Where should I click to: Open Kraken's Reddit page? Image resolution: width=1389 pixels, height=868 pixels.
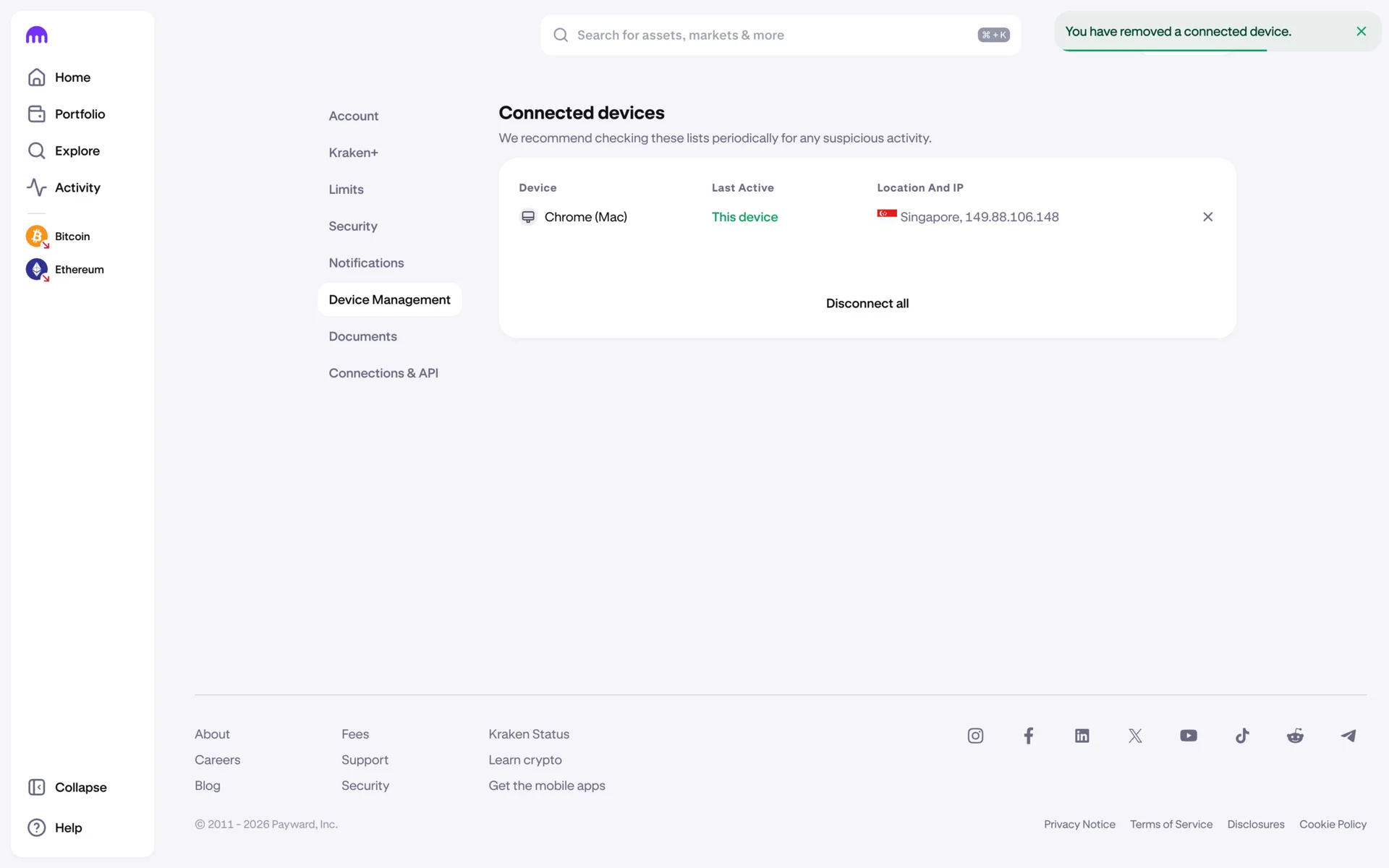[x=1295, y=736]
